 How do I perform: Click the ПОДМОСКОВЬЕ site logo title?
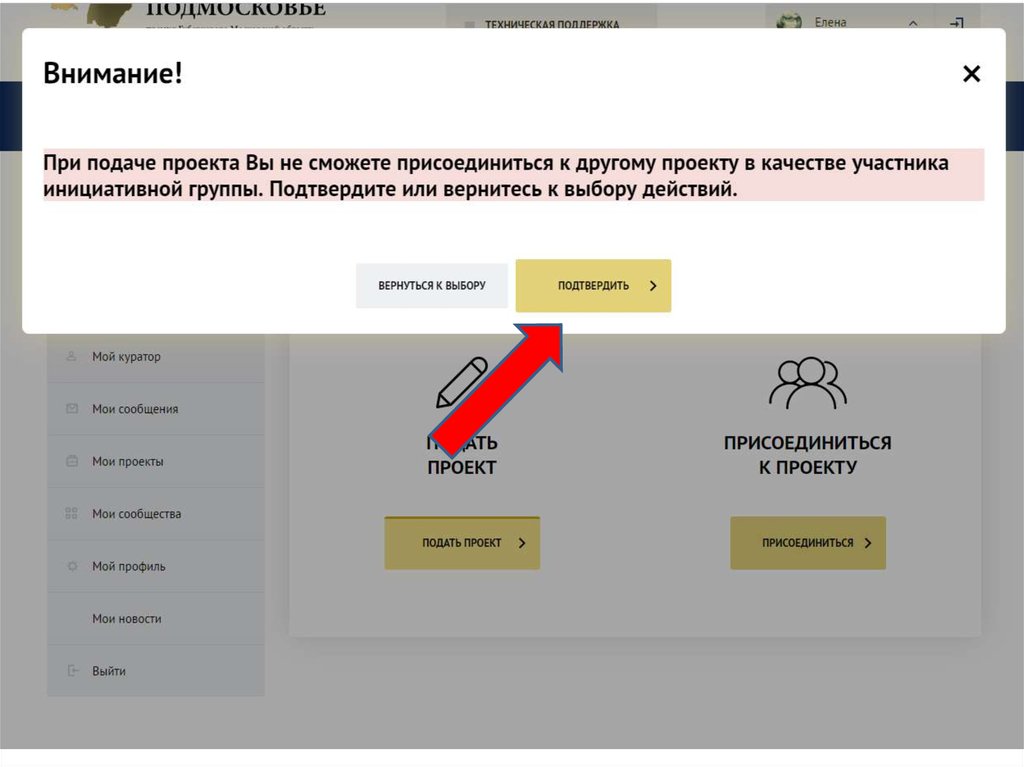(x=236, y=8)
